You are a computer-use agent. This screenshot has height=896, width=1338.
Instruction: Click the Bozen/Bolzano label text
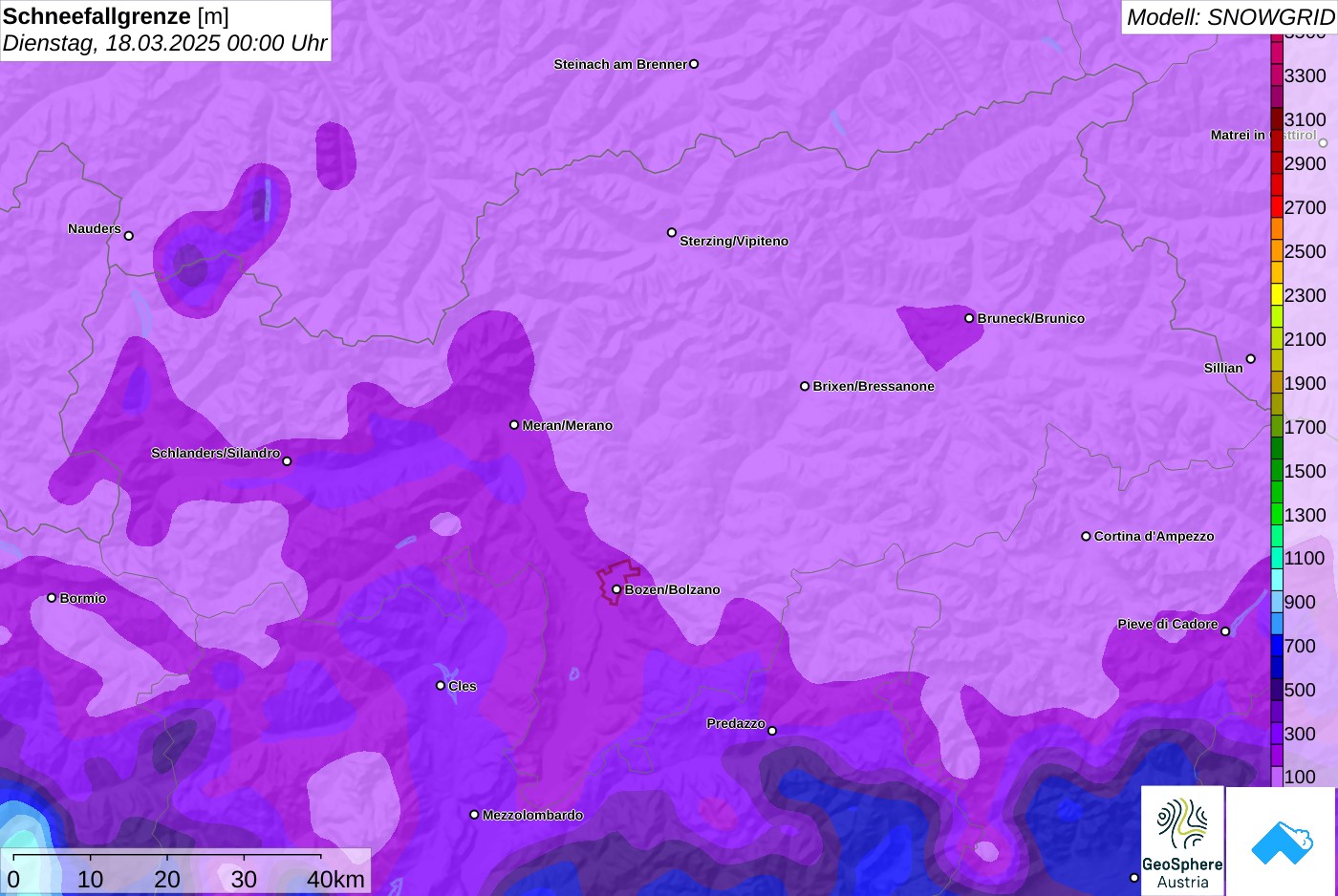[x=673, y=589]
